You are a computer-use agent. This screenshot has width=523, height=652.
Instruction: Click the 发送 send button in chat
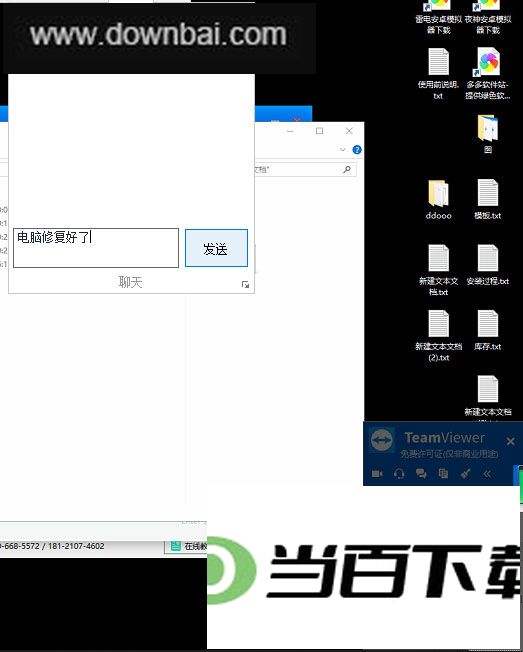pyautogui.click(x=216, y=248)
